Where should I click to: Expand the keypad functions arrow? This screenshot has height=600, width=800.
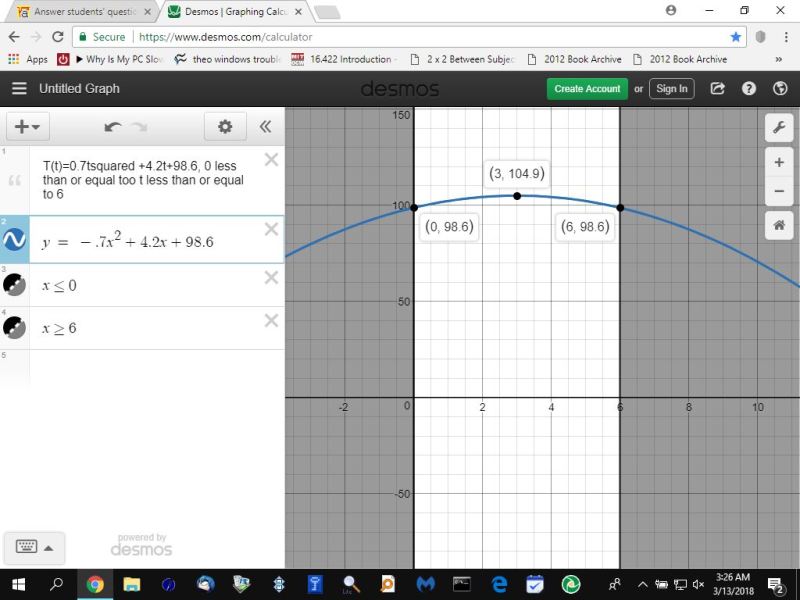pyautogui.click(x=48, y=548)
